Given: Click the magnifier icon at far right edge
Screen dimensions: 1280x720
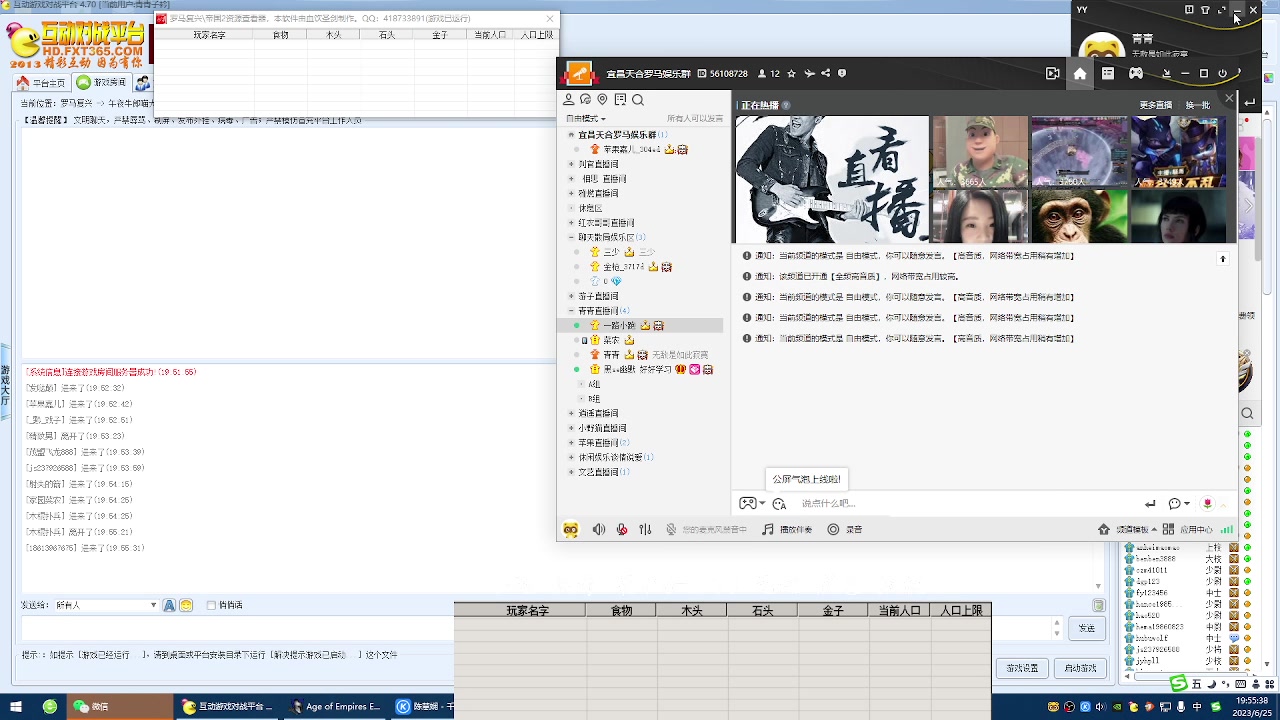Looking at the screenshot, I should point(1247,414).
